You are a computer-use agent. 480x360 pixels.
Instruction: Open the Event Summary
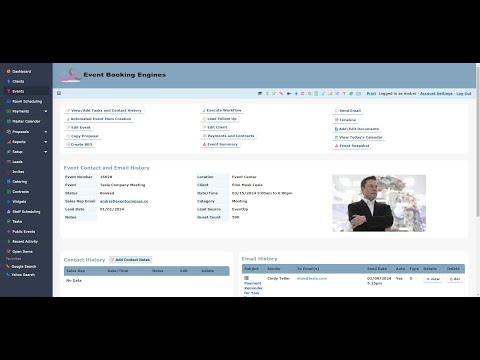click(220, 144)
